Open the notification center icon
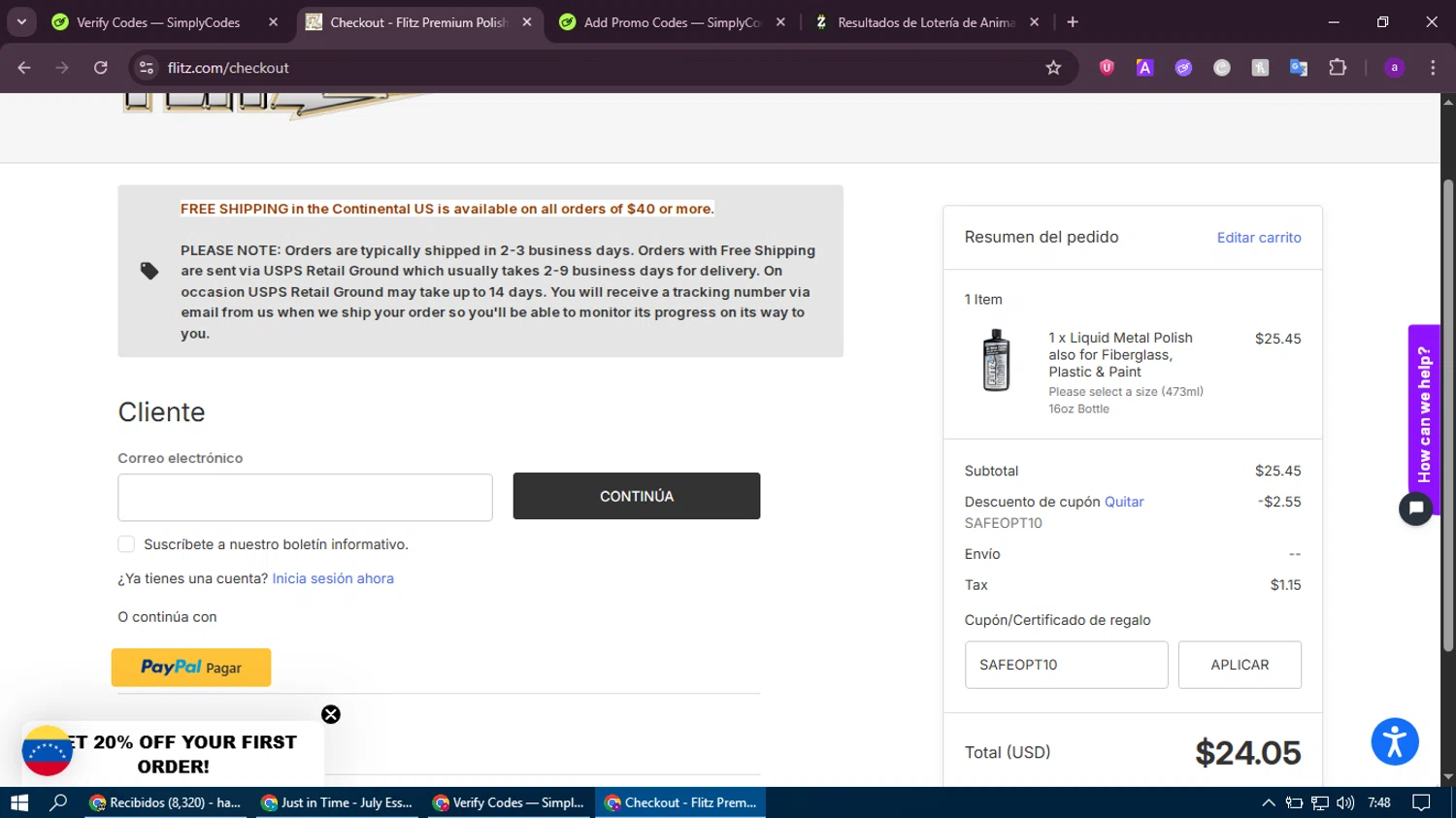 (1421, 802)
